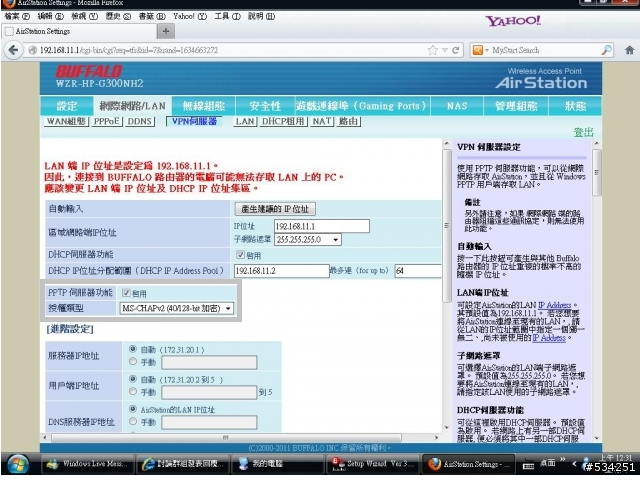
Task: Go to the DHCP租用 sub-tab
Action: click(283, 121)
